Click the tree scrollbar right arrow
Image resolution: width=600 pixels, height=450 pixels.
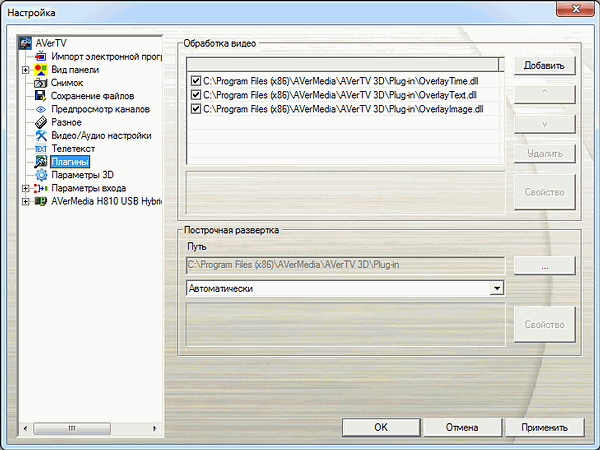tap(155, 429)
